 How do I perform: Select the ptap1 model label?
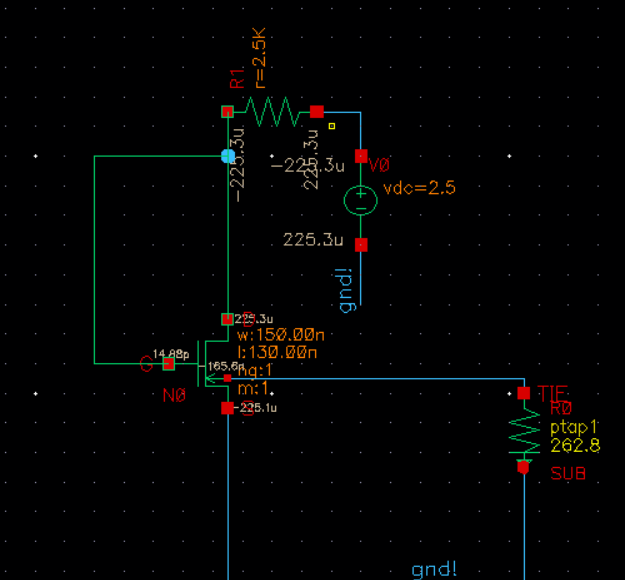click(x=574, y=427)
